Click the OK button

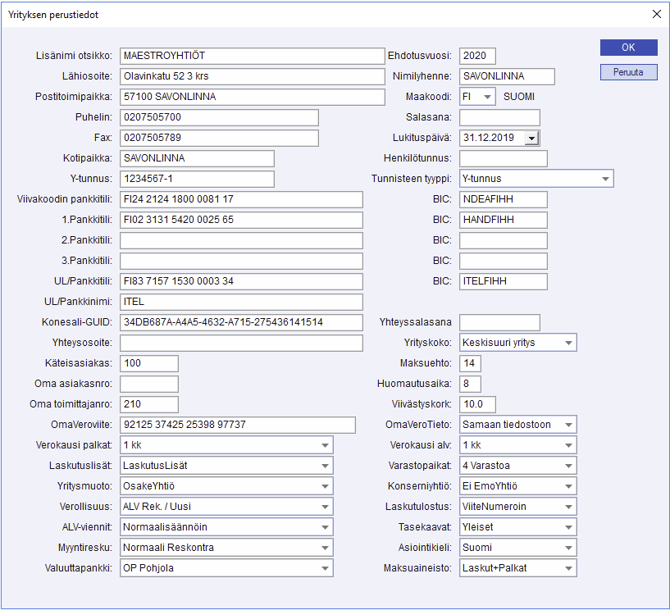(x=628, y=47)
